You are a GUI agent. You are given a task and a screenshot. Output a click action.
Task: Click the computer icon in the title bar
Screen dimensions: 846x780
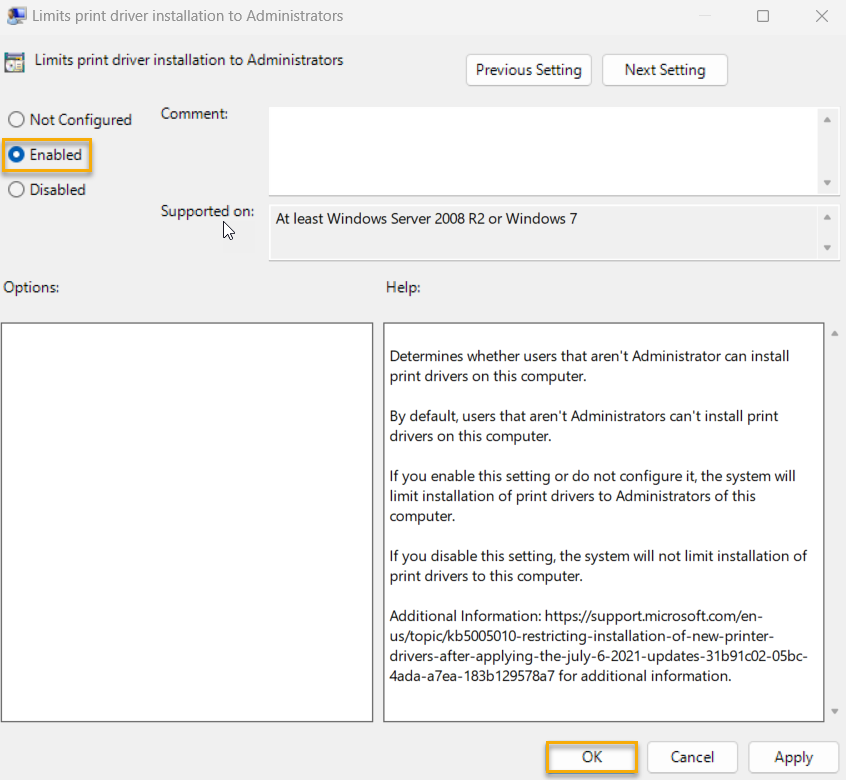18,15
